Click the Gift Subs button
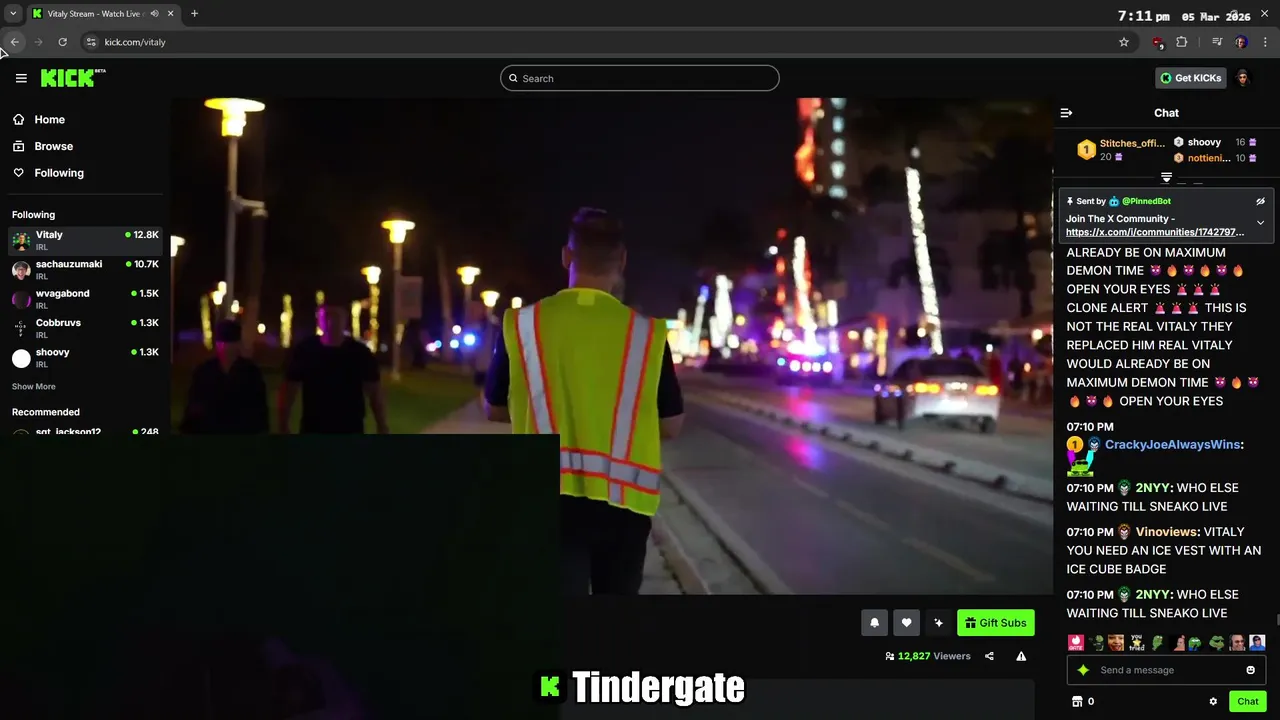 point(995,623)
